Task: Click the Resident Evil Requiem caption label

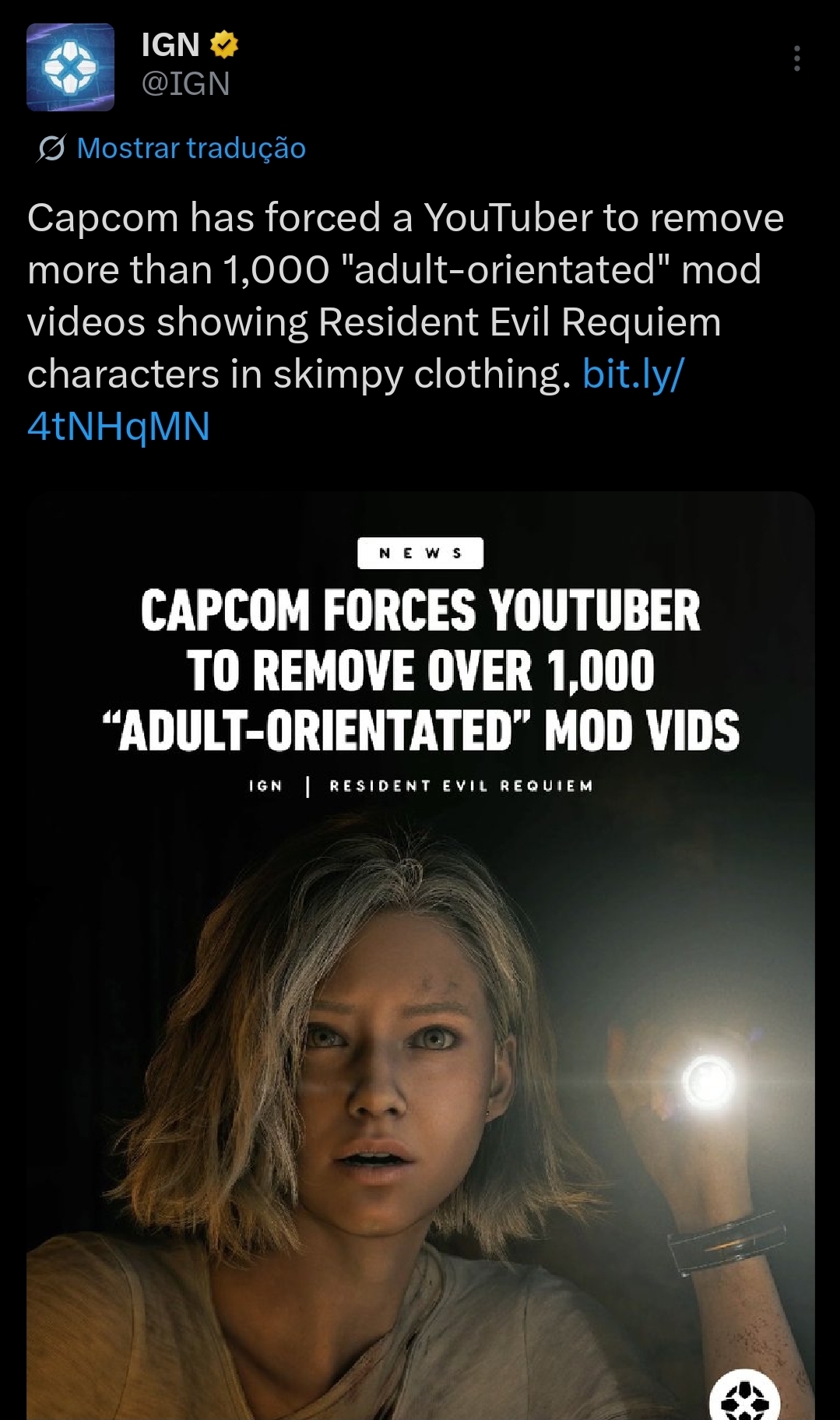Action: [x=461, y=786]
